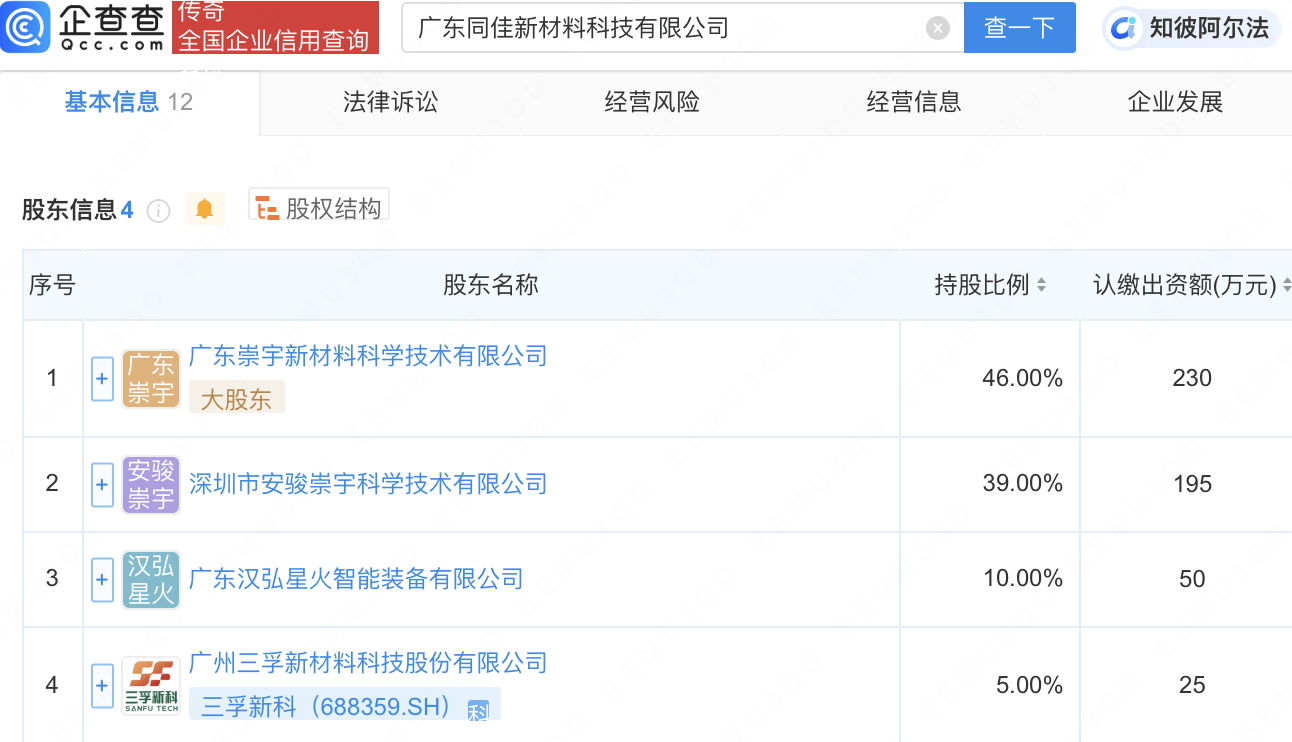Click the Qcc.com 企查查 logo
The width and height of the screenshot is (1292, 742).
(x=84, y=27)
